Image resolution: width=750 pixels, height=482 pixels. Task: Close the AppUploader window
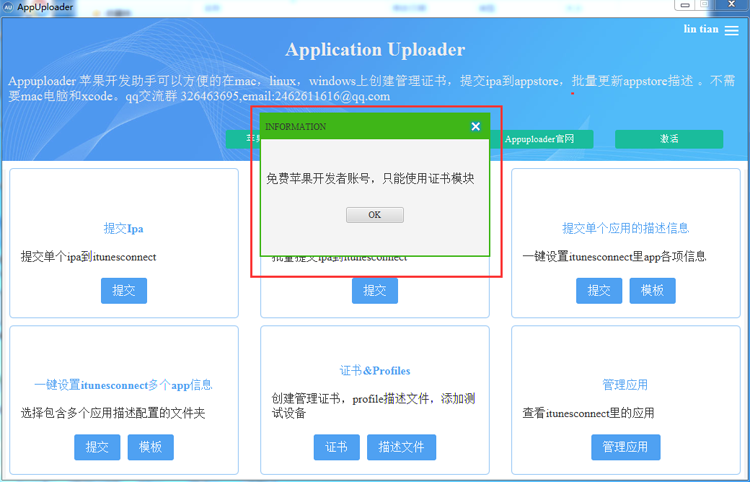732,4
